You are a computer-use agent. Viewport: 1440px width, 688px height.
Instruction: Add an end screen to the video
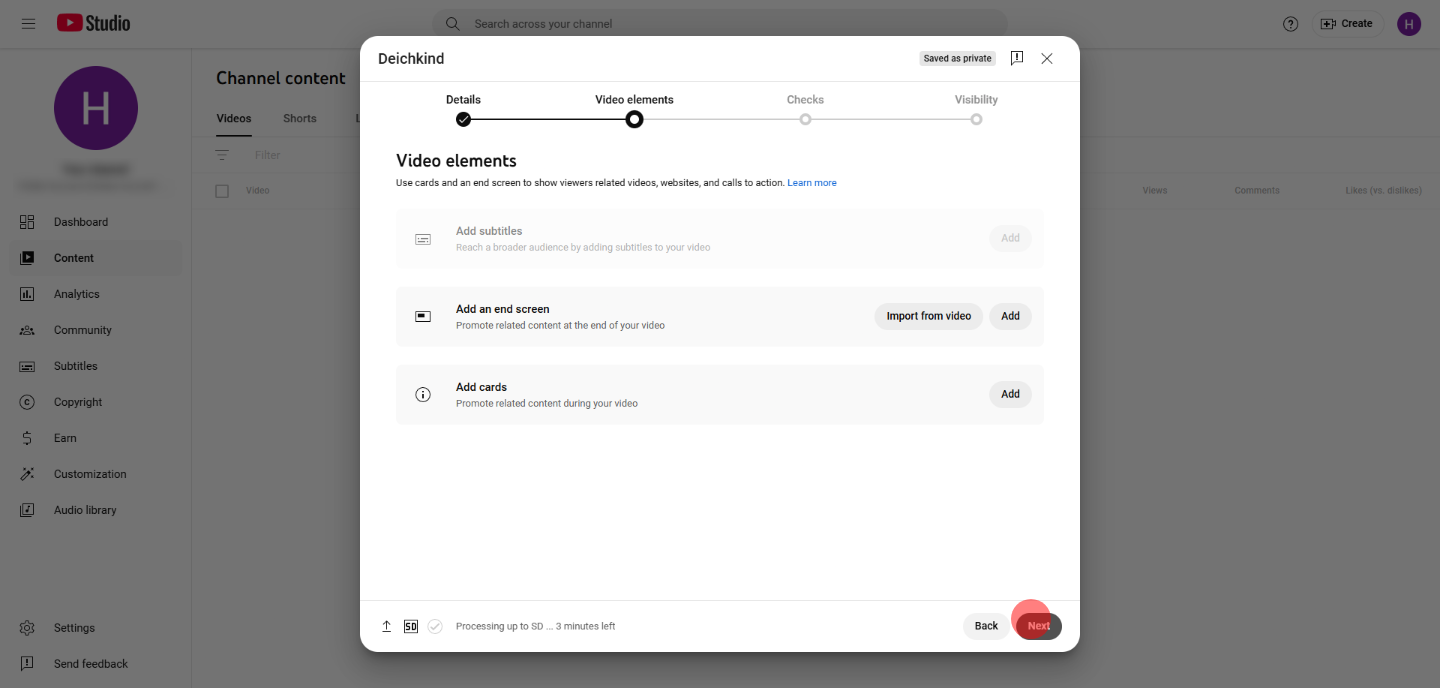(x=1010, y=316)
